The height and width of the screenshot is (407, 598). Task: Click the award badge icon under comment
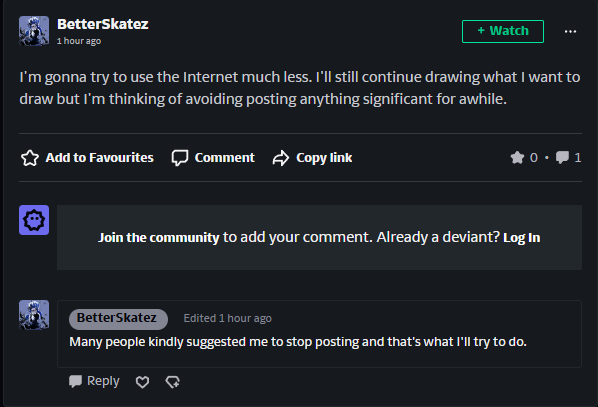pyautogui.click(x=172, y=381)
